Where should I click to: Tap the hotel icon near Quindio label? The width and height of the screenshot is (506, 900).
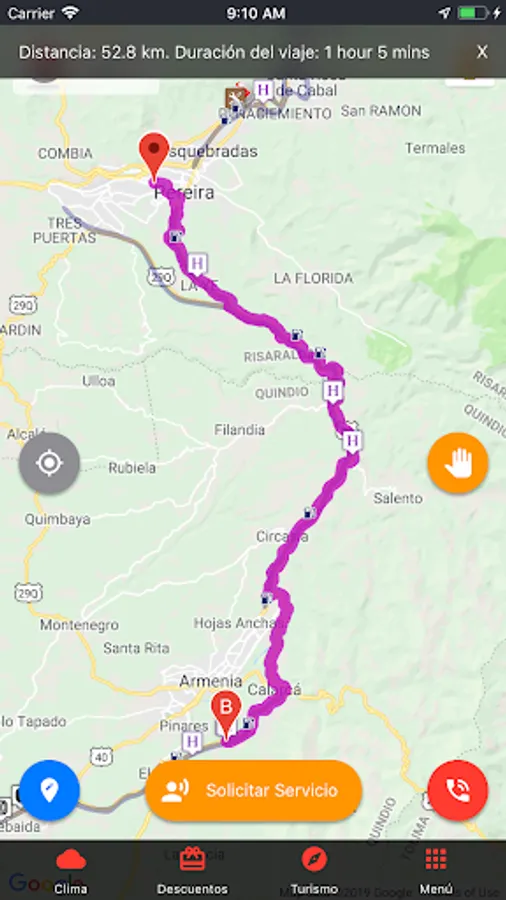click(x=333, y=391)
